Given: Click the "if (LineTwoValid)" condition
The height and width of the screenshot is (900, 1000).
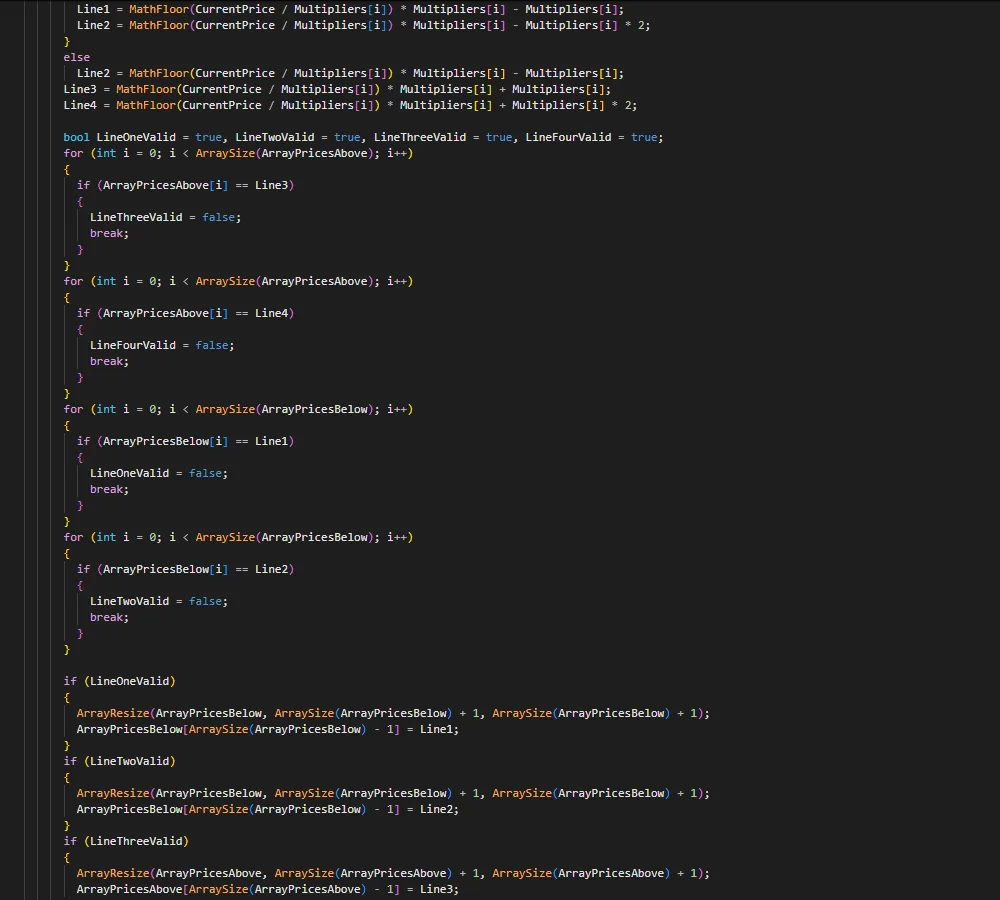Looking at the screenshot, I should pos(119,761).
